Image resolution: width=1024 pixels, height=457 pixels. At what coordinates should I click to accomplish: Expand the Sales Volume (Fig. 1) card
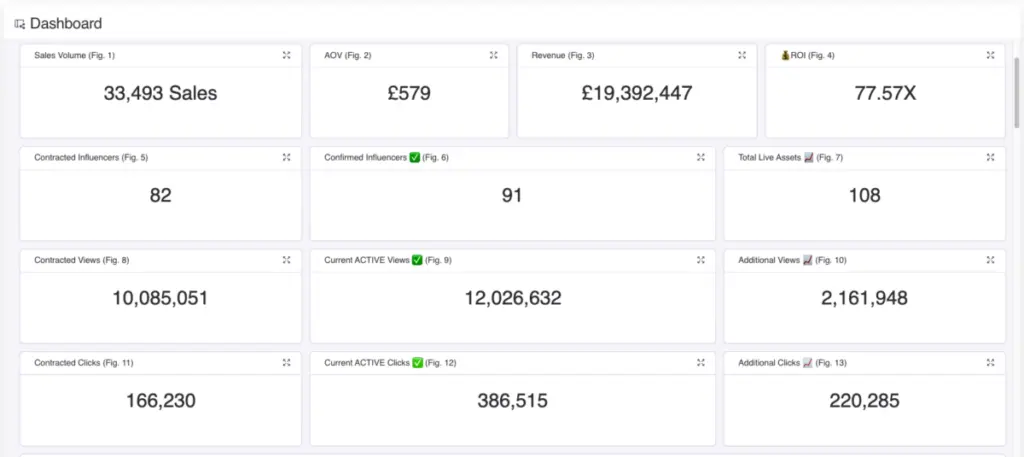286,55
